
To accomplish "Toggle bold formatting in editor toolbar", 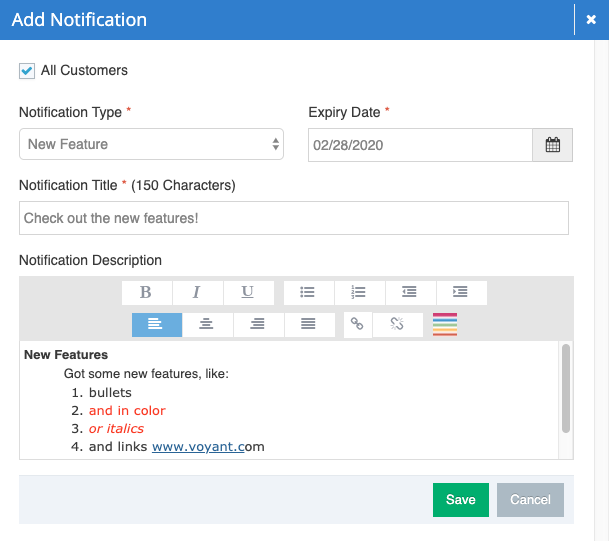I will (146, 292).
